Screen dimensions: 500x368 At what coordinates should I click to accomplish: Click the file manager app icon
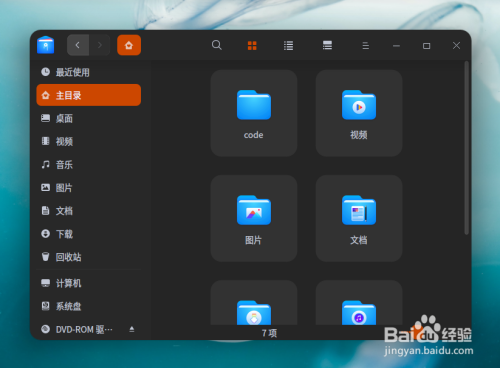(x=46, y=45)
